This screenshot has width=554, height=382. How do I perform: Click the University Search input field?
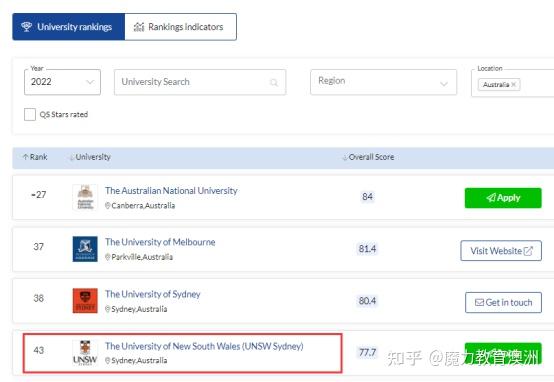point(200,82)
